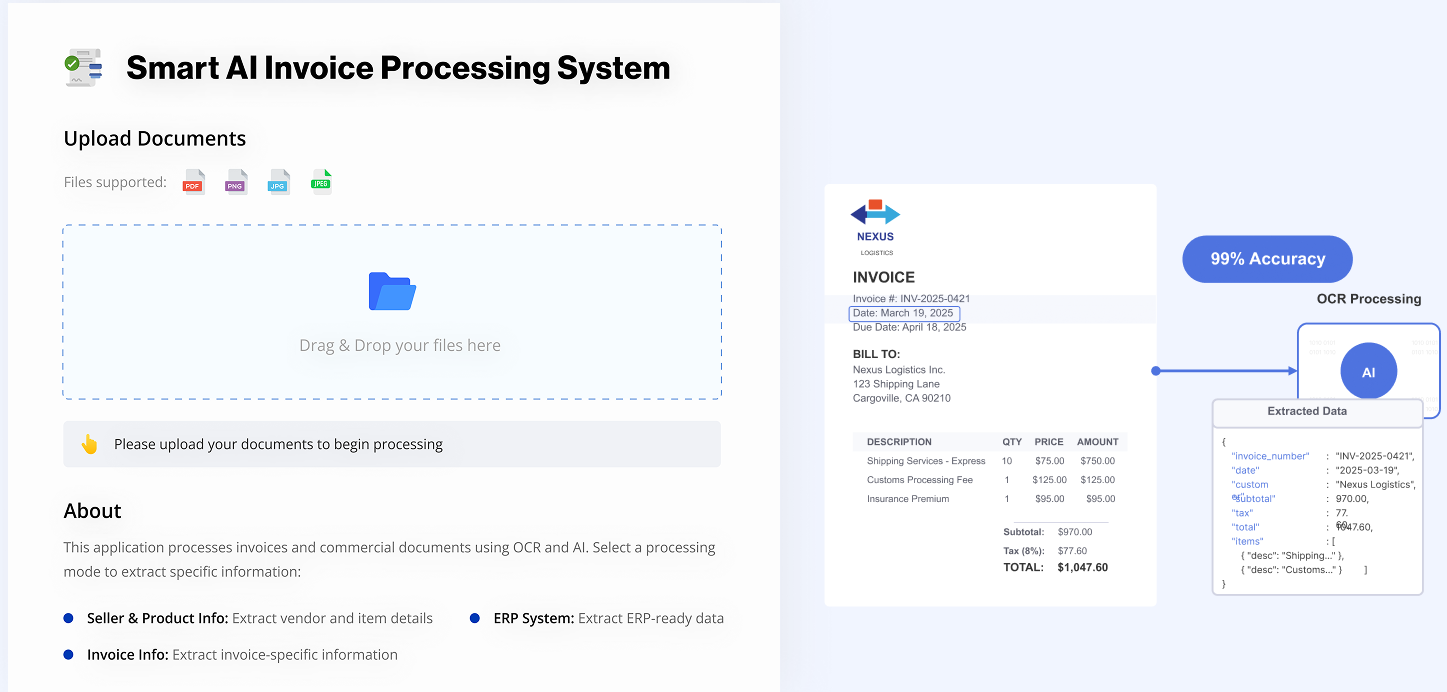The height and width of the screenshot is (692, 1447).
Task: Click the AI processing circle icon
Action: [1368, 371]
